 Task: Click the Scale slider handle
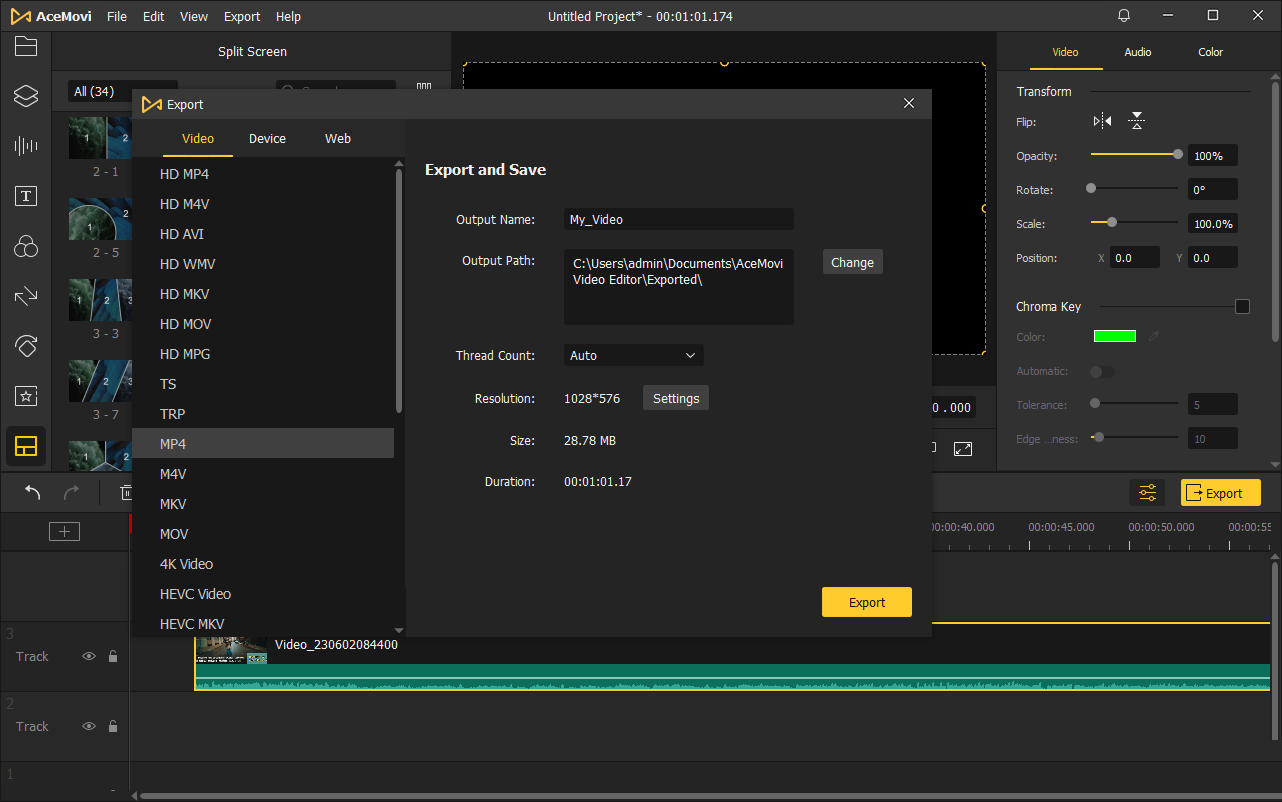point(1112,223)
